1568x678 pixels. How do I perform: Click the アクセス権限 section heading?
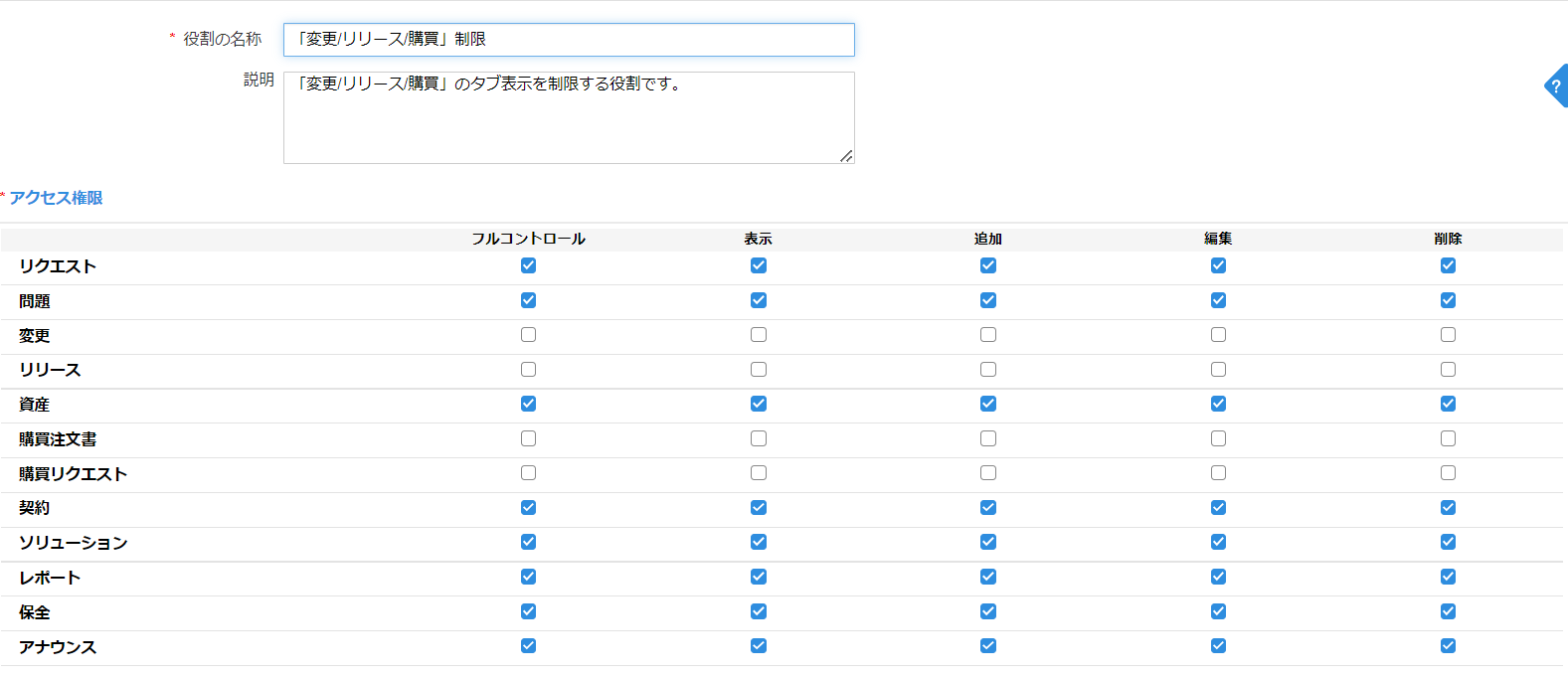(x=56, y=198)
